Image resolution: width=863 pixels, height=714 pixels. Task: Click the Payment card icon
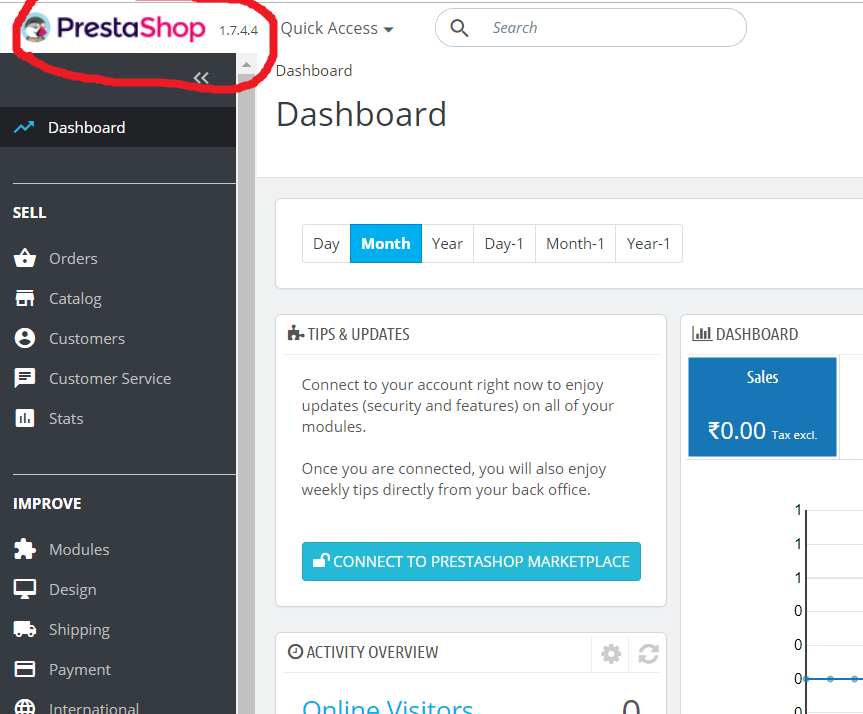(25, 669)
